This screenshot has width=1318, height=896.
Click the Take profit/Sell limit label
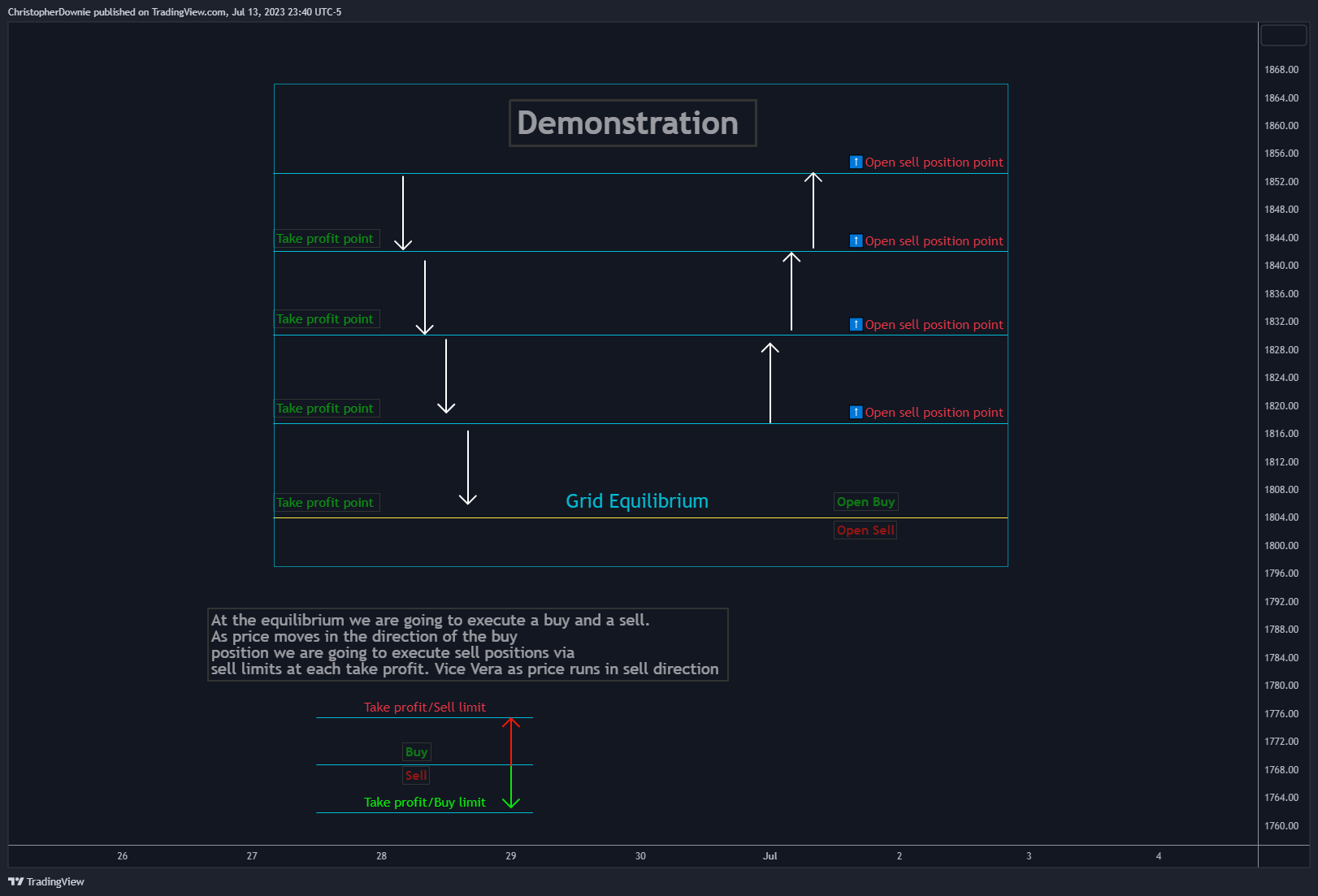coord(425,708)
